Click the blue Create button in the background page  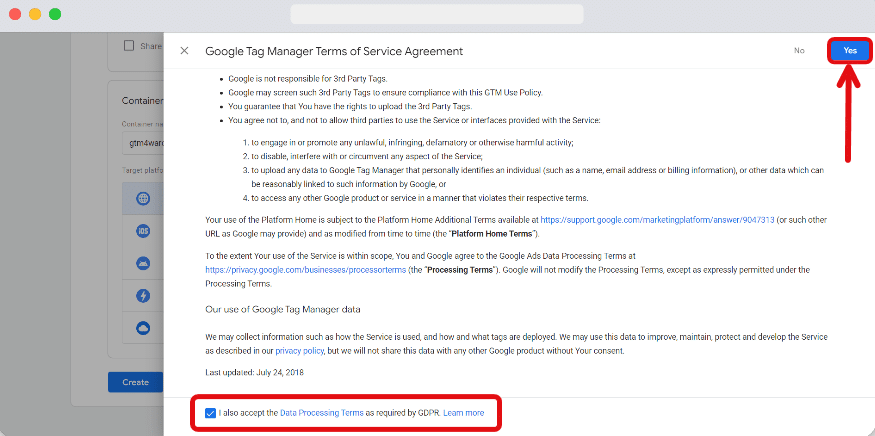pos(136,382)
